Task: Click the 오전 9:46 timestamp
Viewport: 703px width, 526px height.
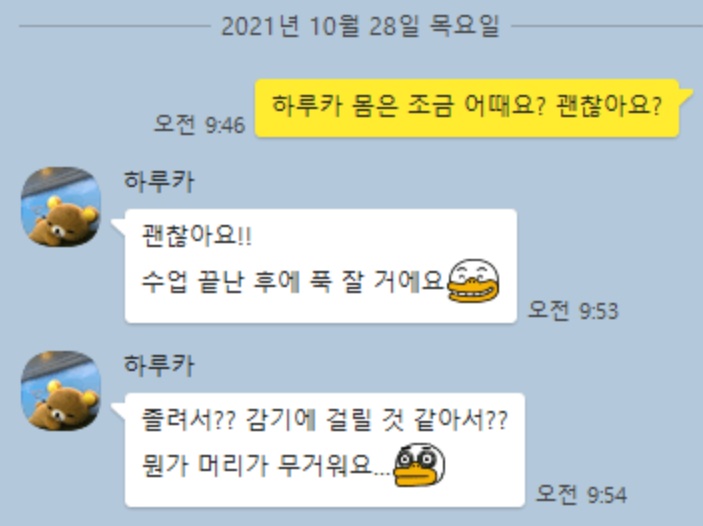Action: pyautogui.click(x=200, y=124)
